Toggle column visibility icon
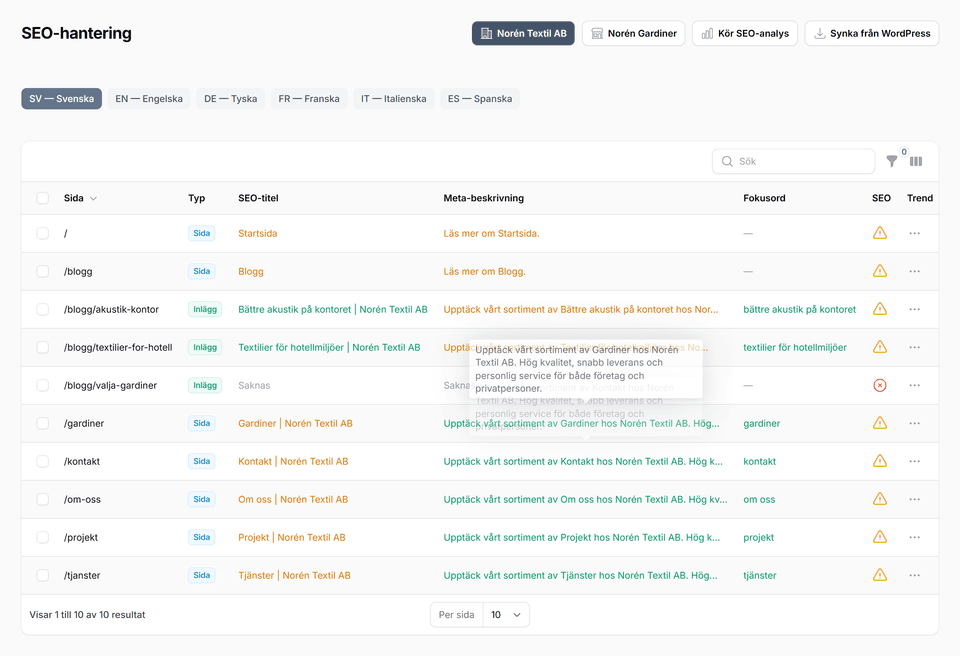This screenshot has width=960, height=656. [916, 161]
